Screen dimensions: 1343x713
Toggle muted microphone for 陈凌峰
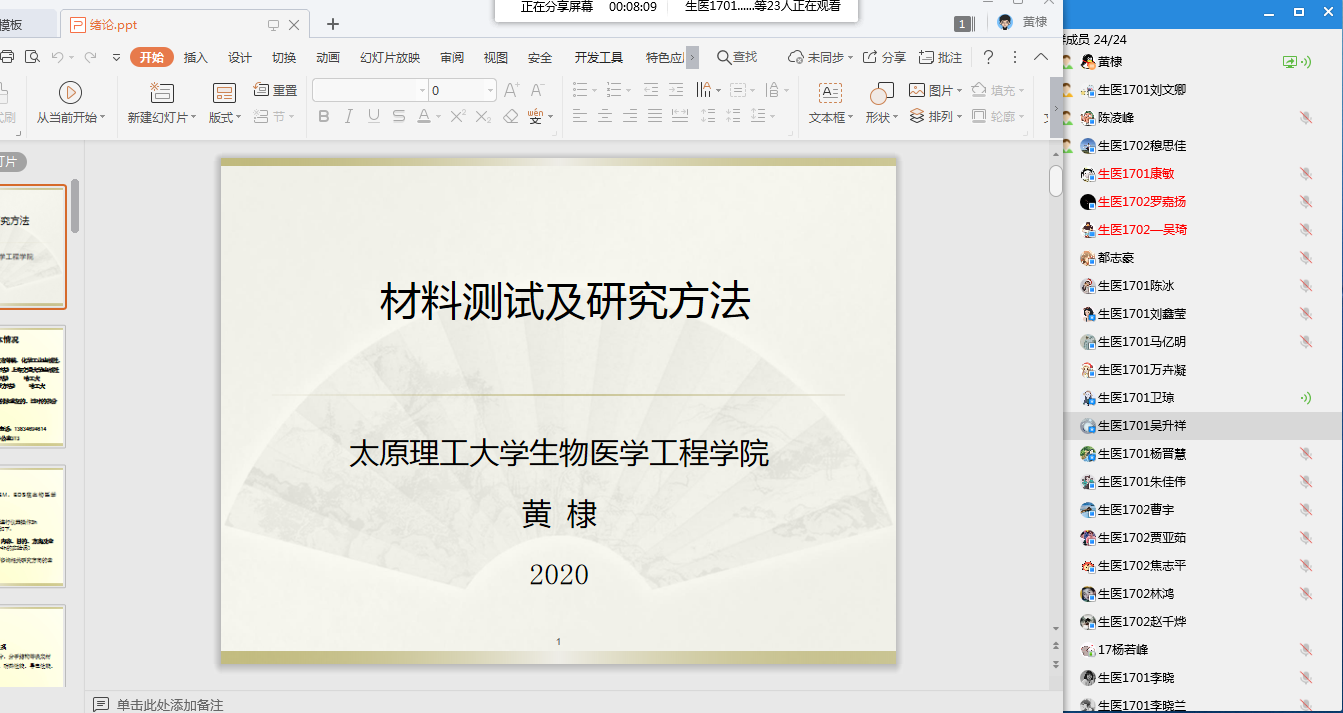click(x=1305, y=118)
